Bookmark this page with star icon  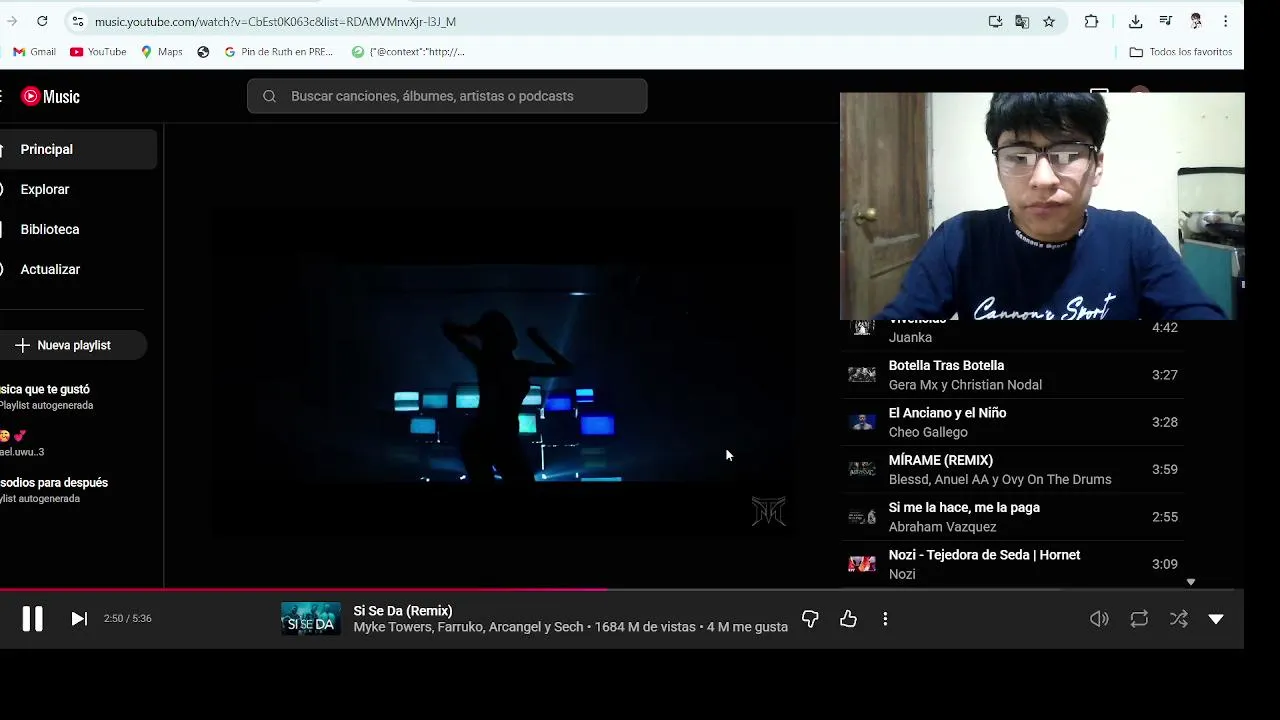point(1049,21)
